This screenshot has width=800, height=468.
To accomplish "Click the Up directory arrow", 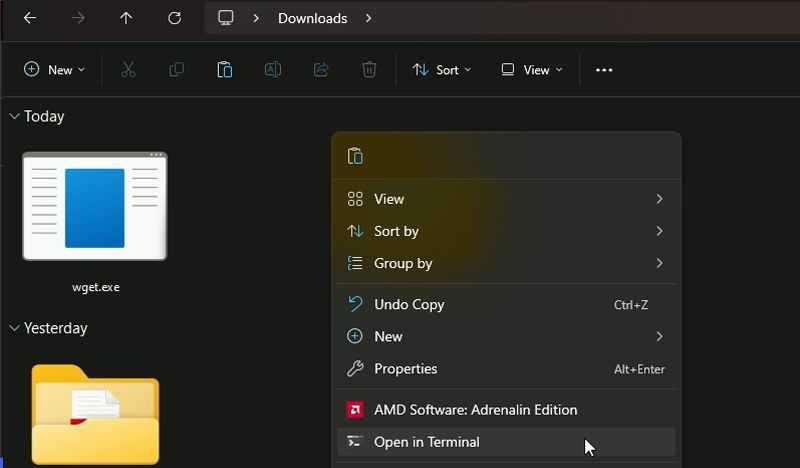I will [x=126, y=18].
